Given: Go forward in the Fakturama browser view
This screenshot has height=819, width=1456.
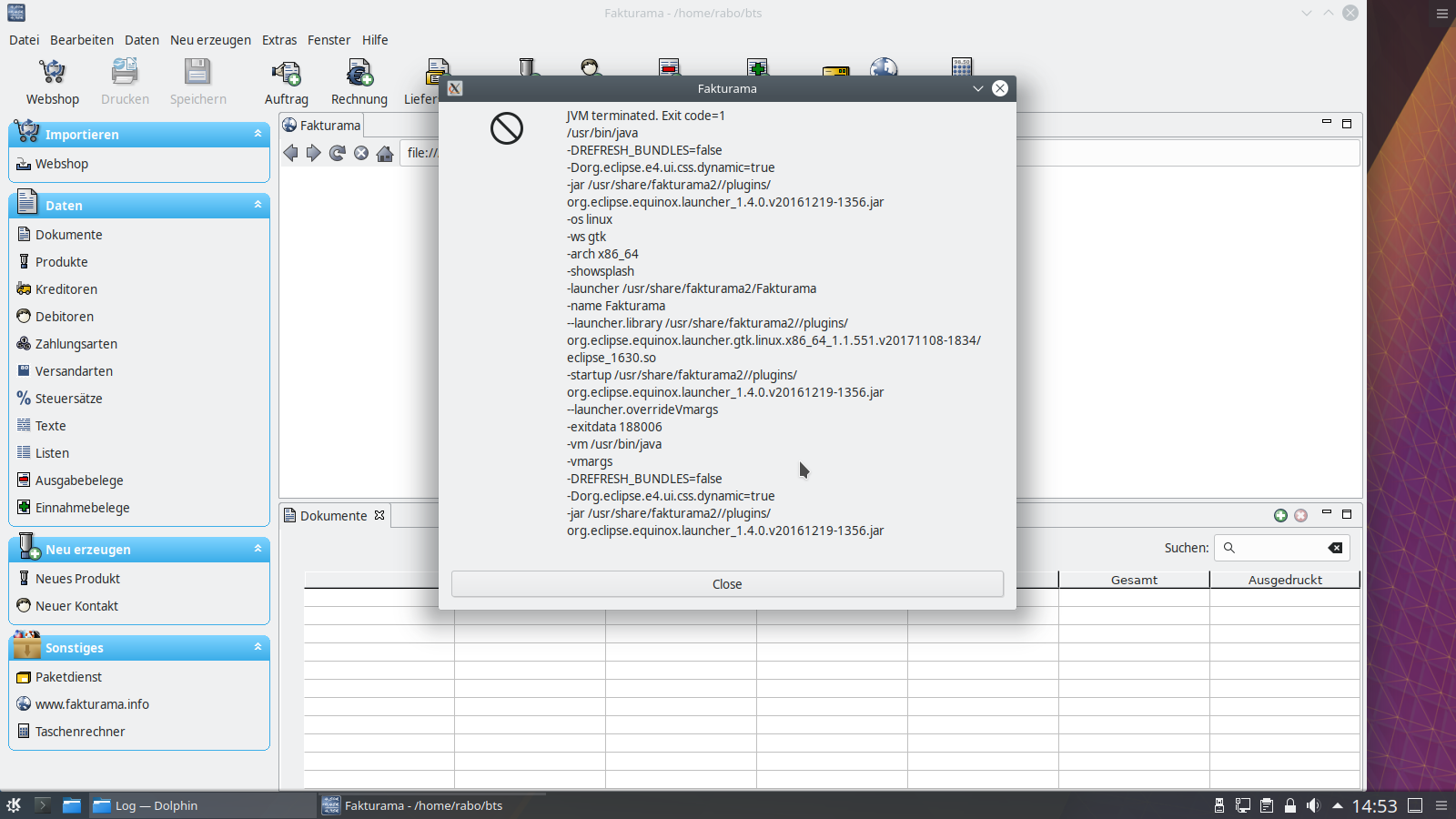Looking at the screenshot, I should (314, 153).
